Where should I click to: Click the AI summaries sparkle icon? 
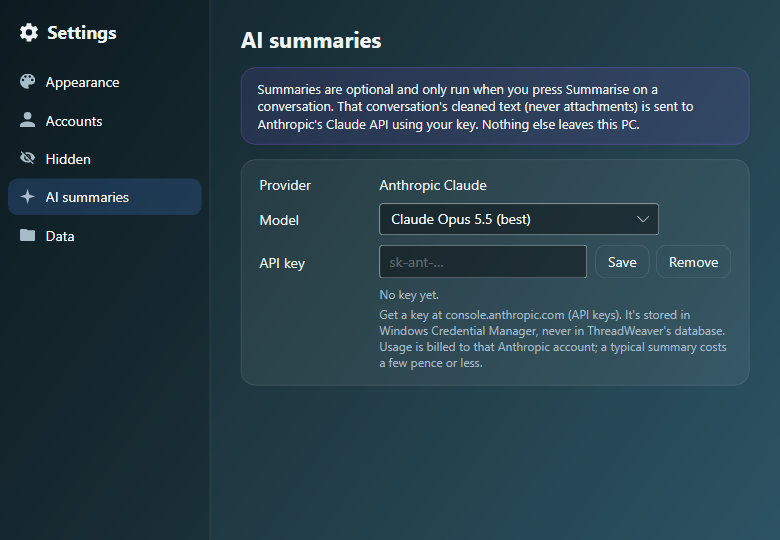pos(28,196)
